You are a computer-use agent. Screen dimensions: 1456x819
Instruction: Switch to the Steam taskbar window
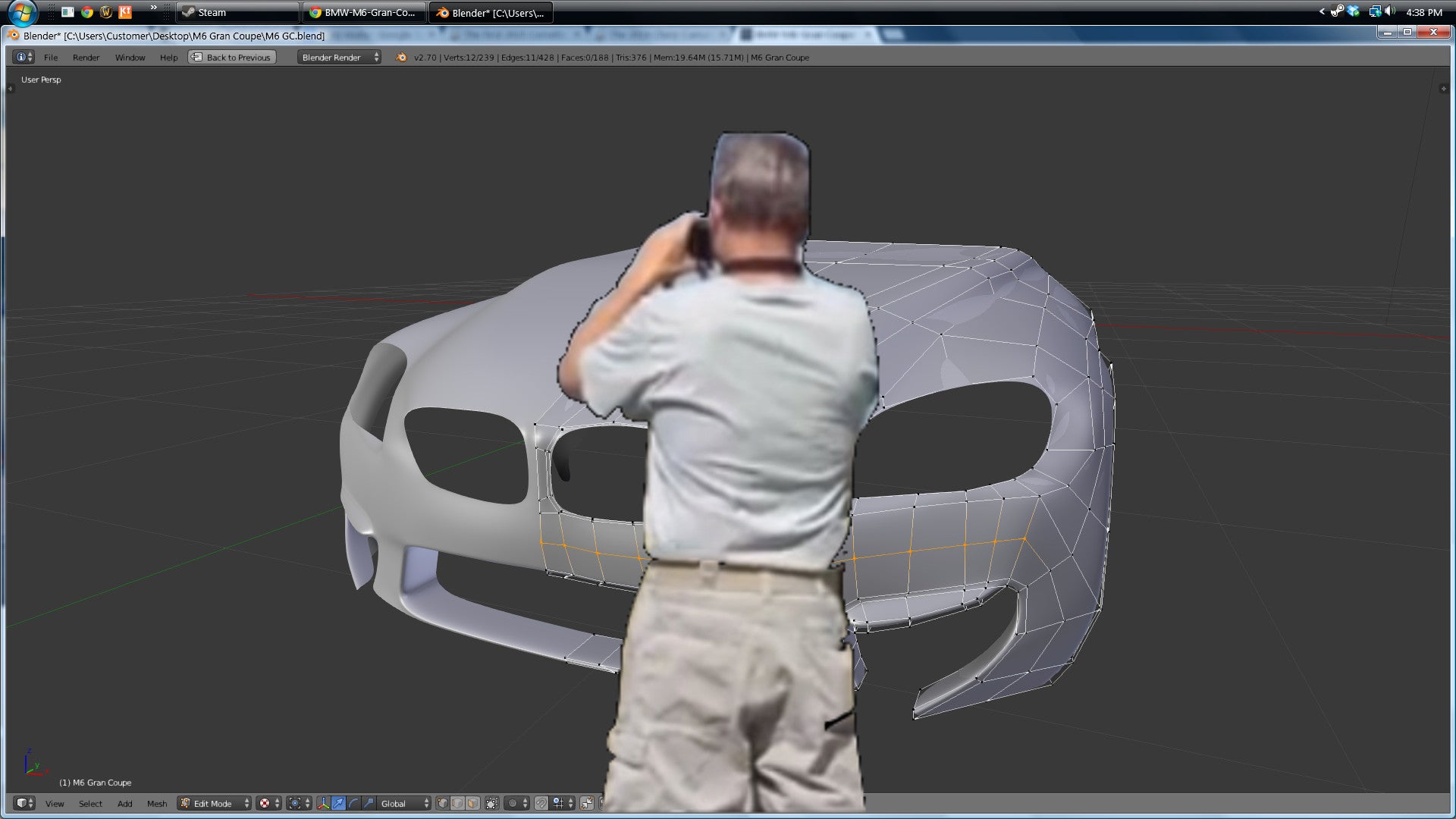(237, 12)
